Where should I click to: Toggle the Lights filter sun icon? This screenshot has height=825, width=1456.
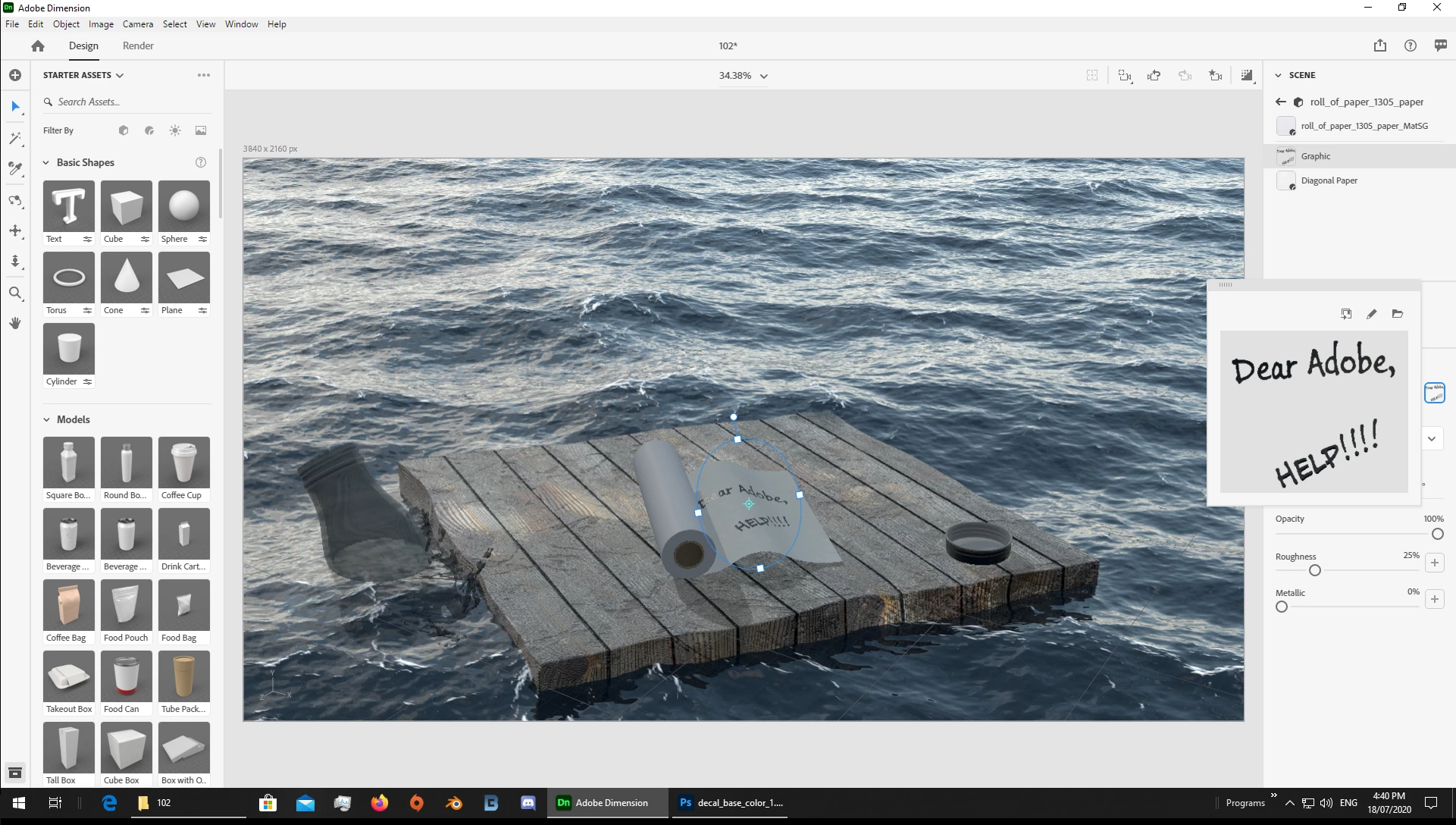tap(175, 130)
